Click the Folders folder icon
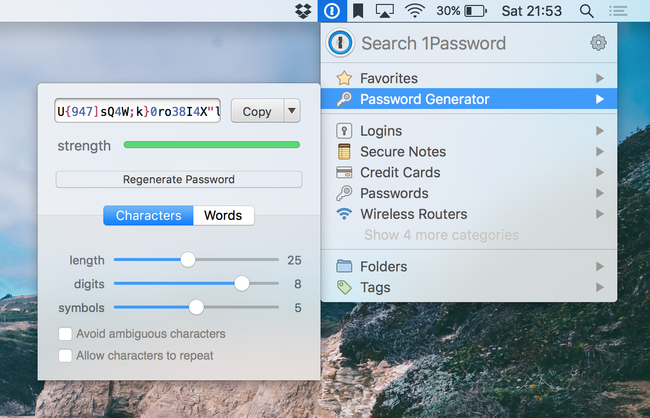This screenshot has width=650, height=418. [344, 266]
